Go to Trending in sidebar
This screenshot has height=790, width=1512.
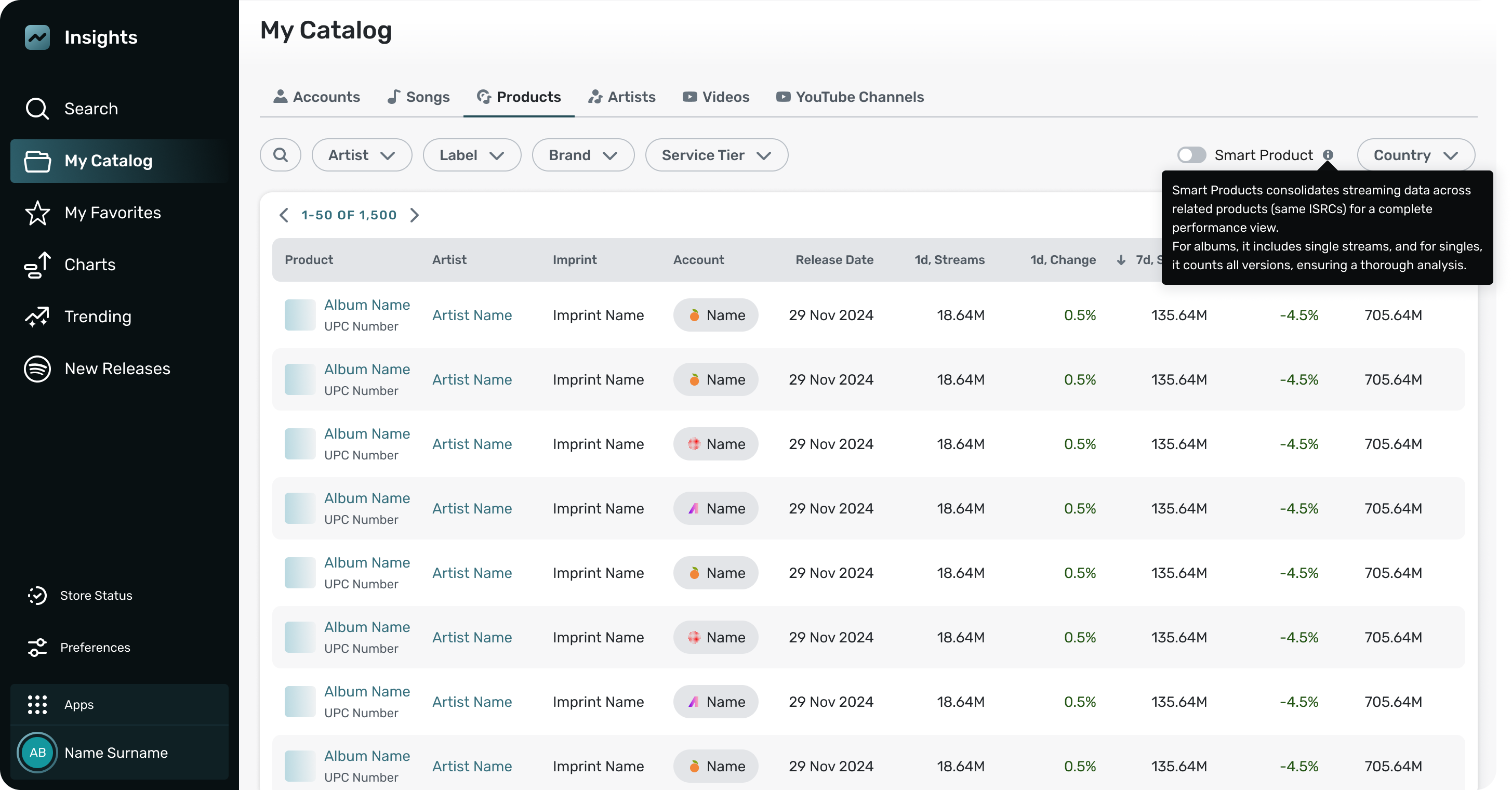click(x=98, y=317)
